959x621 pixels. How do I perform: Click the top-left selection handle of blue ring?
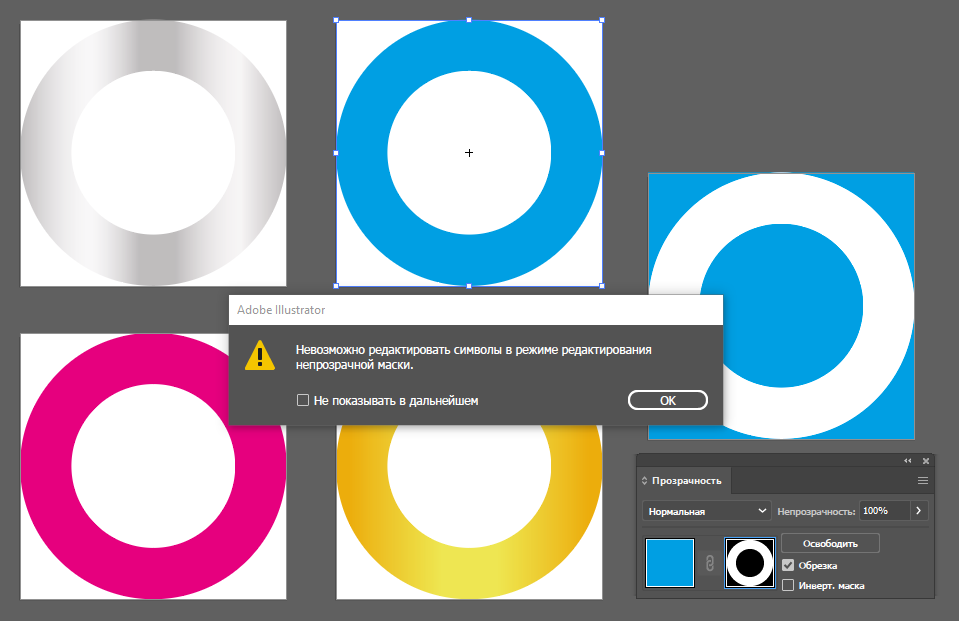click(x=336, y=20)
